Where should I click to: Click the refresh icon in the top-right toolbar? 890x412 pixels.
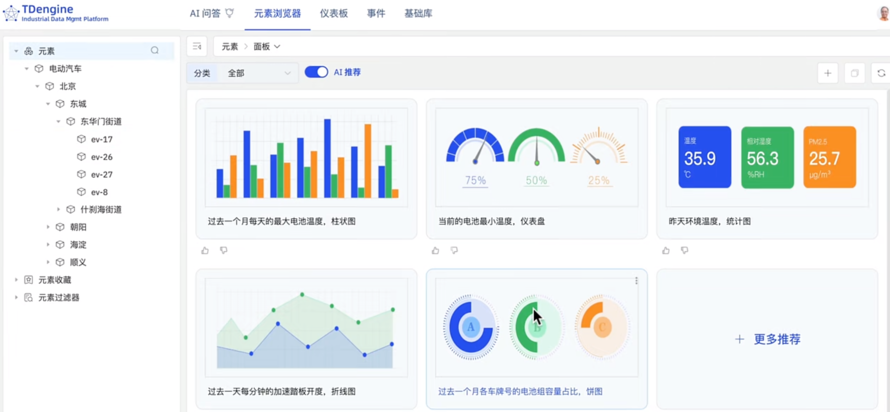(881, 73)
